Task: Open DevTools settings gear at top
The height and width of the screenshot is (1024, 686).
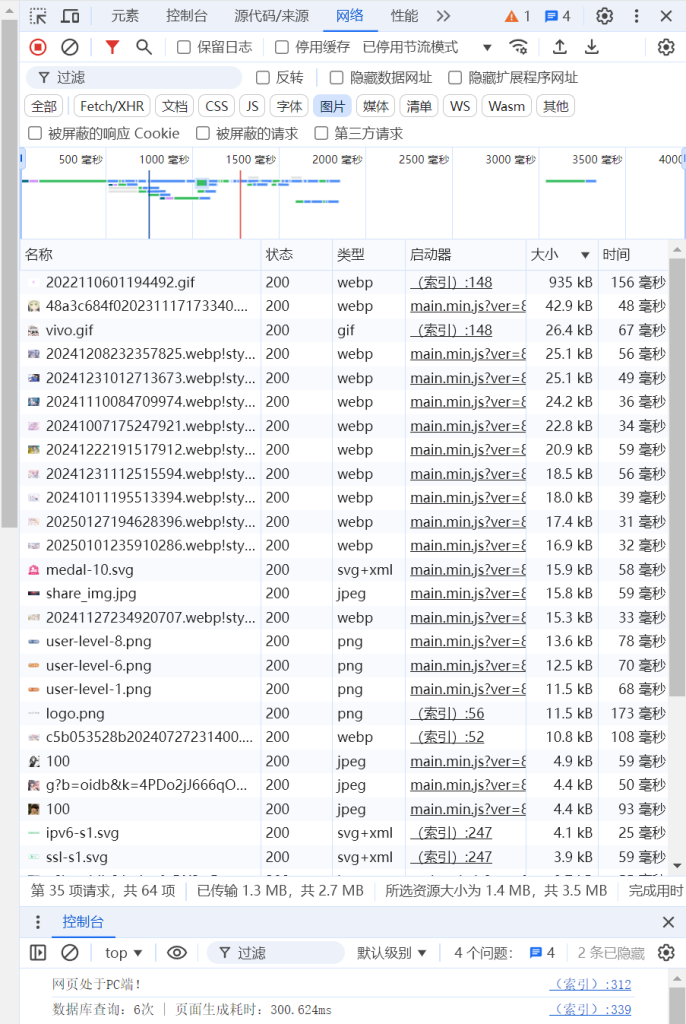Action: pyautogui.click(x=604, y=16)
